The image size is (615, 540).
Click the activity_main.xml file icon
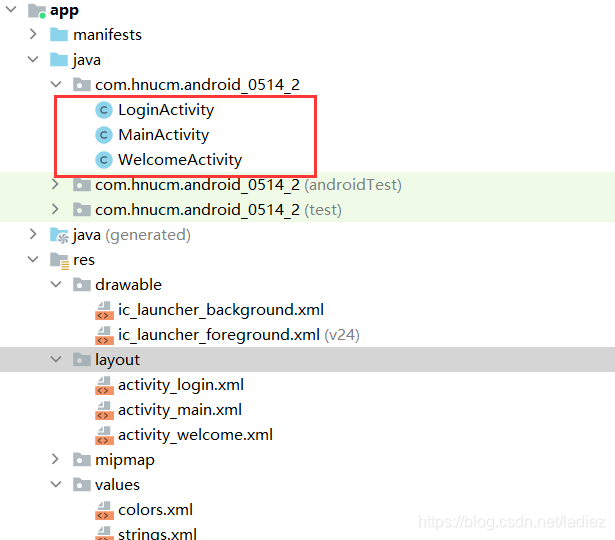tap(104, 411)
